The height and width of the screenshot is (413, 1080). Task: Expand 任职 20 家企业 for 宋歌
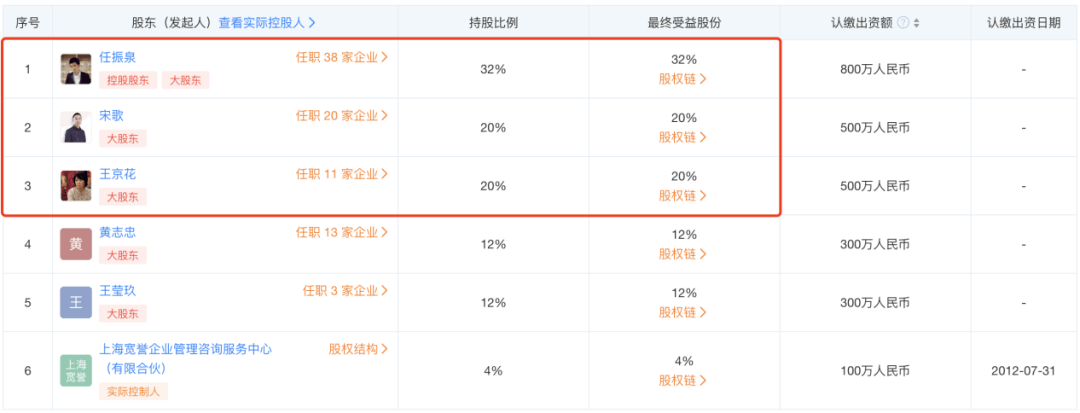341,115
